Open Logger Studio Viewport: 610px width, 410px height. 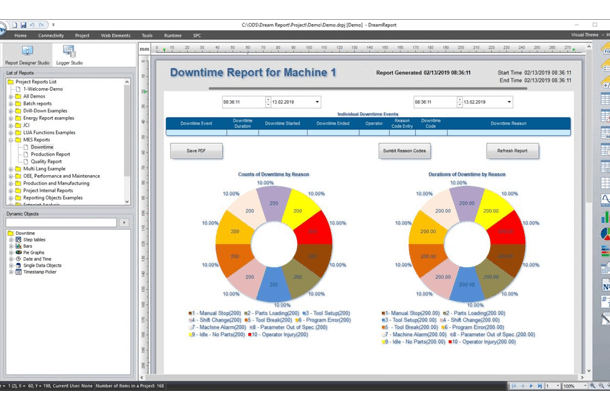coord(69,54)
